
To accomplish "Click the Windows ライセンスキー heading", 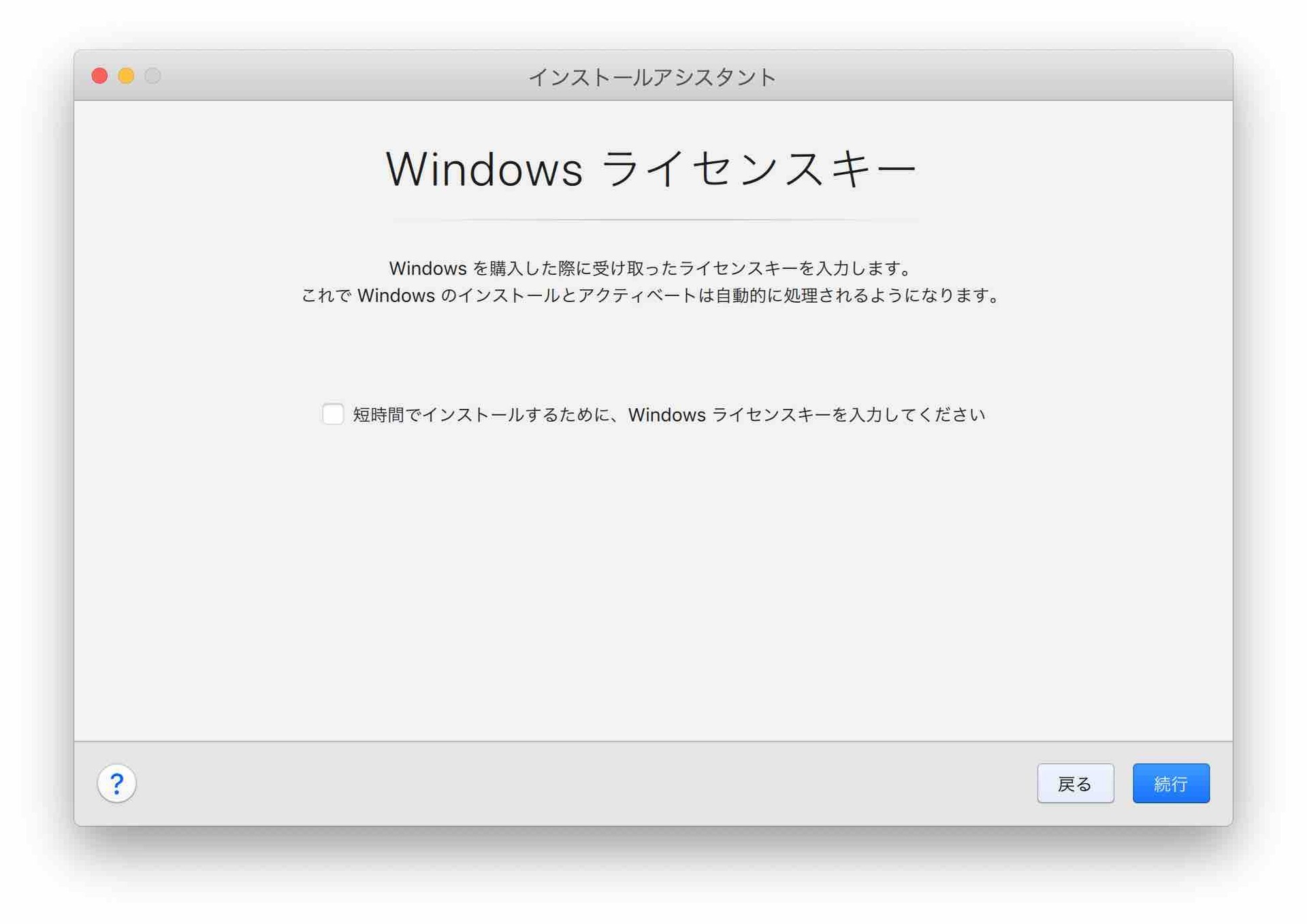I will 652,169.
